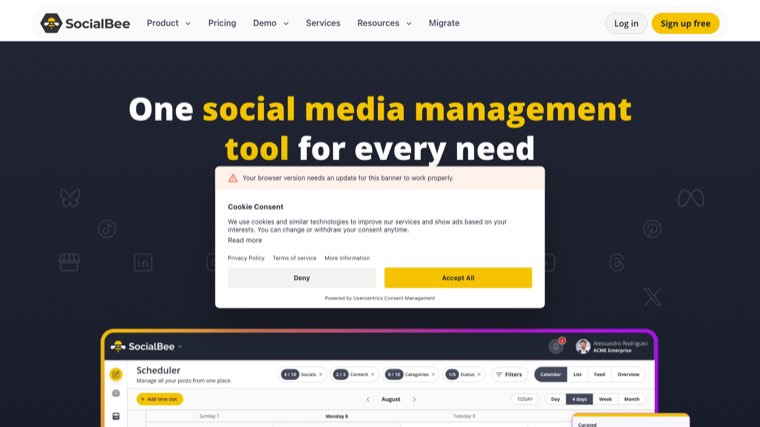Remove the Content filter chip
The image size is (760, 427).
373,375
